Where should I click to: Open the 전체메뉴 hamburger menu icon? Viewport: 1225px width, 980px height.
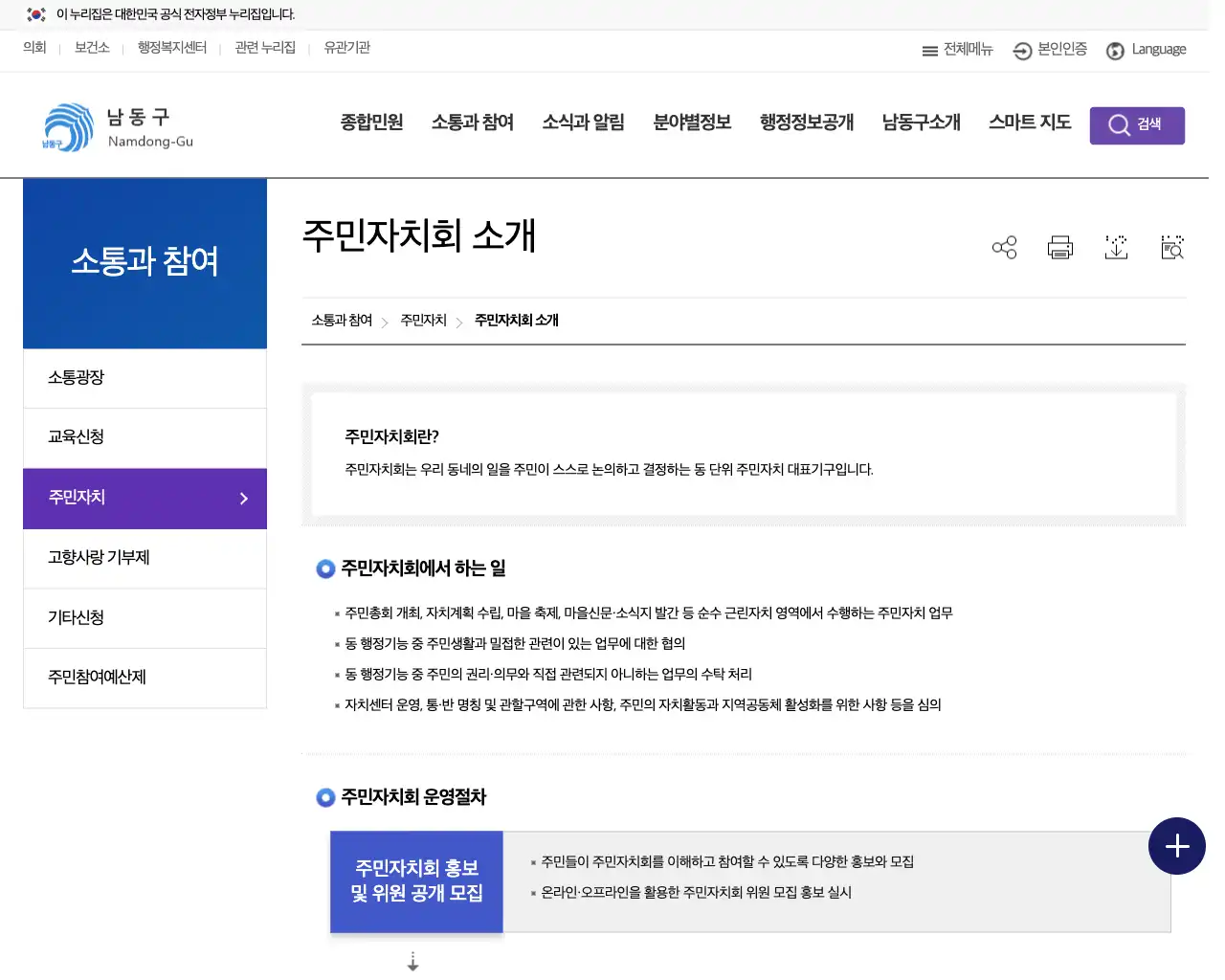pos(929,50)
